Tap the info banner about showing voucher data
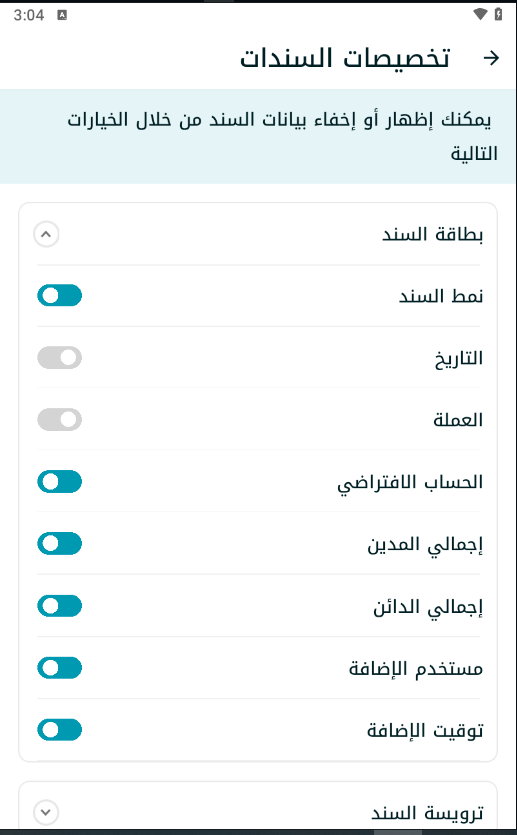The height and width of the screenshot is (835, 517). [258, 137]
